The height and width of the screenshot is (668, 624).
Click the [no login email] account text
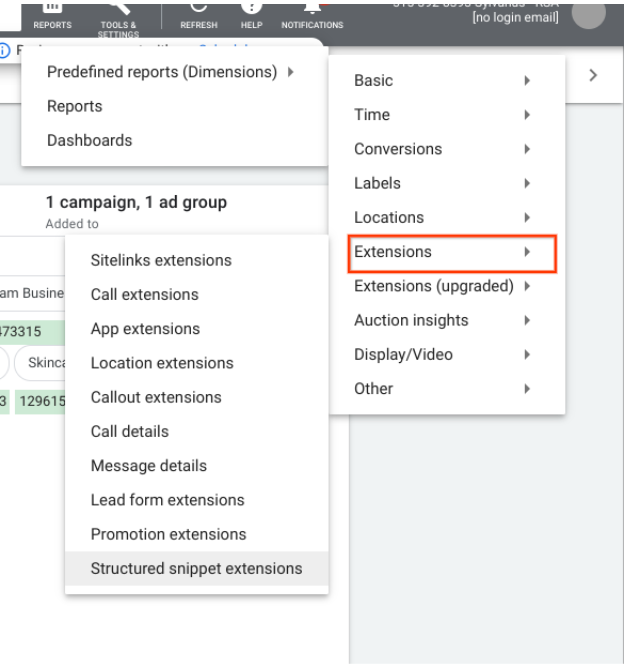(x=515, y=17)
